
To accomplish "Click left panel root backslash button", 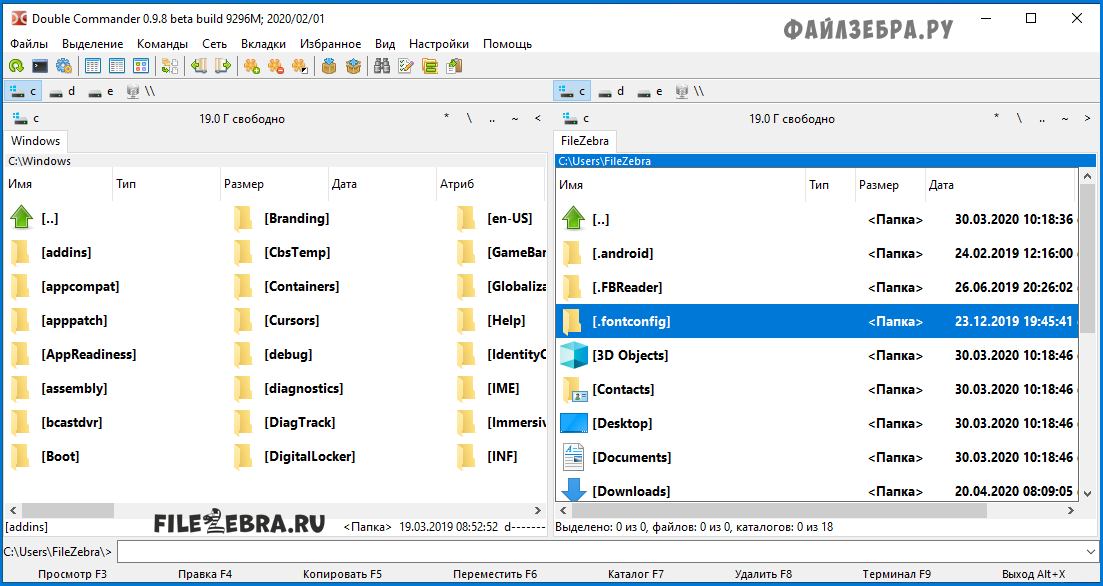I will [469, 118].
